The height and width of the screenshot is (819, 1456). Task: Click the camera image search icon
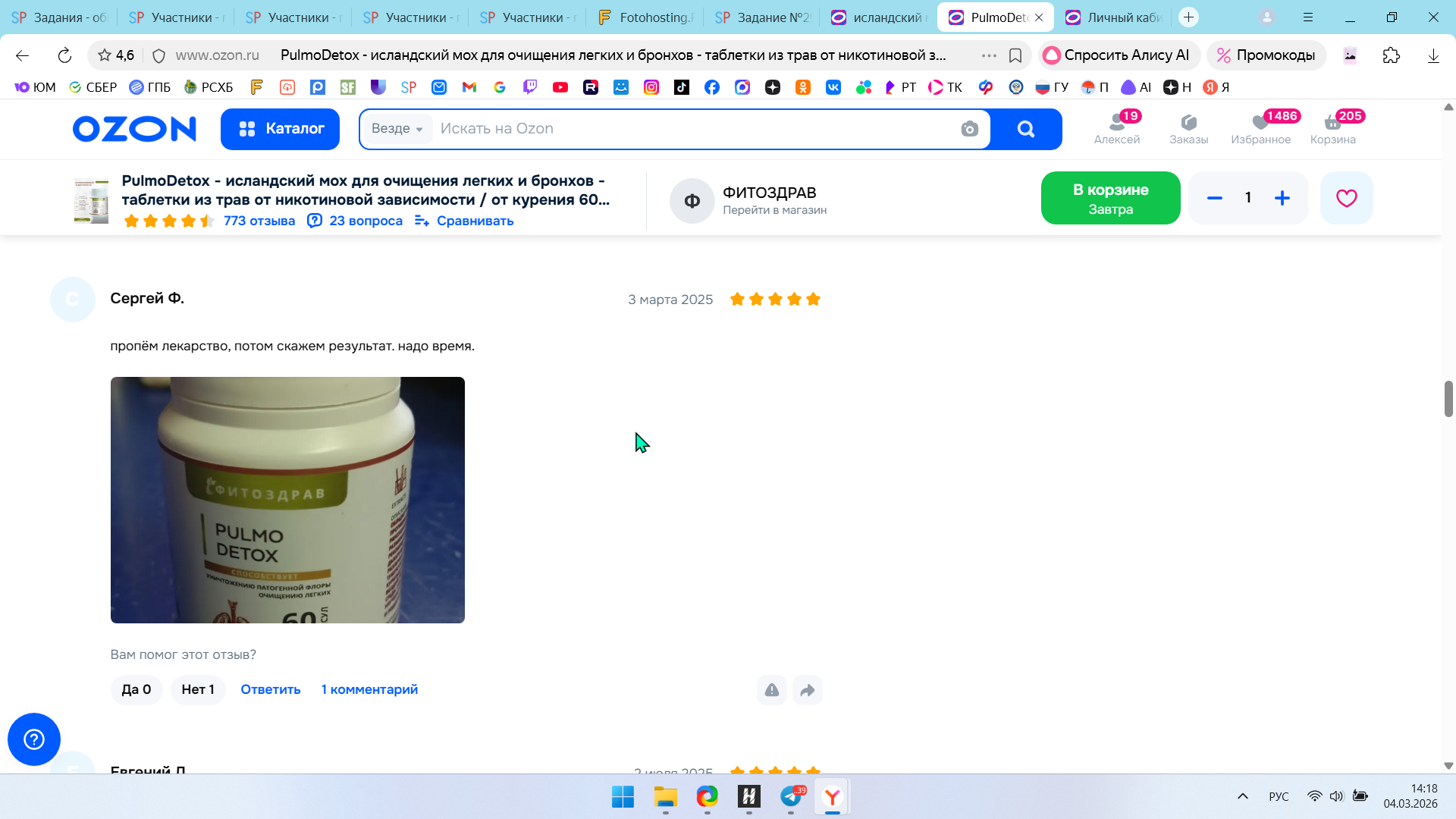tap(969, 129)
